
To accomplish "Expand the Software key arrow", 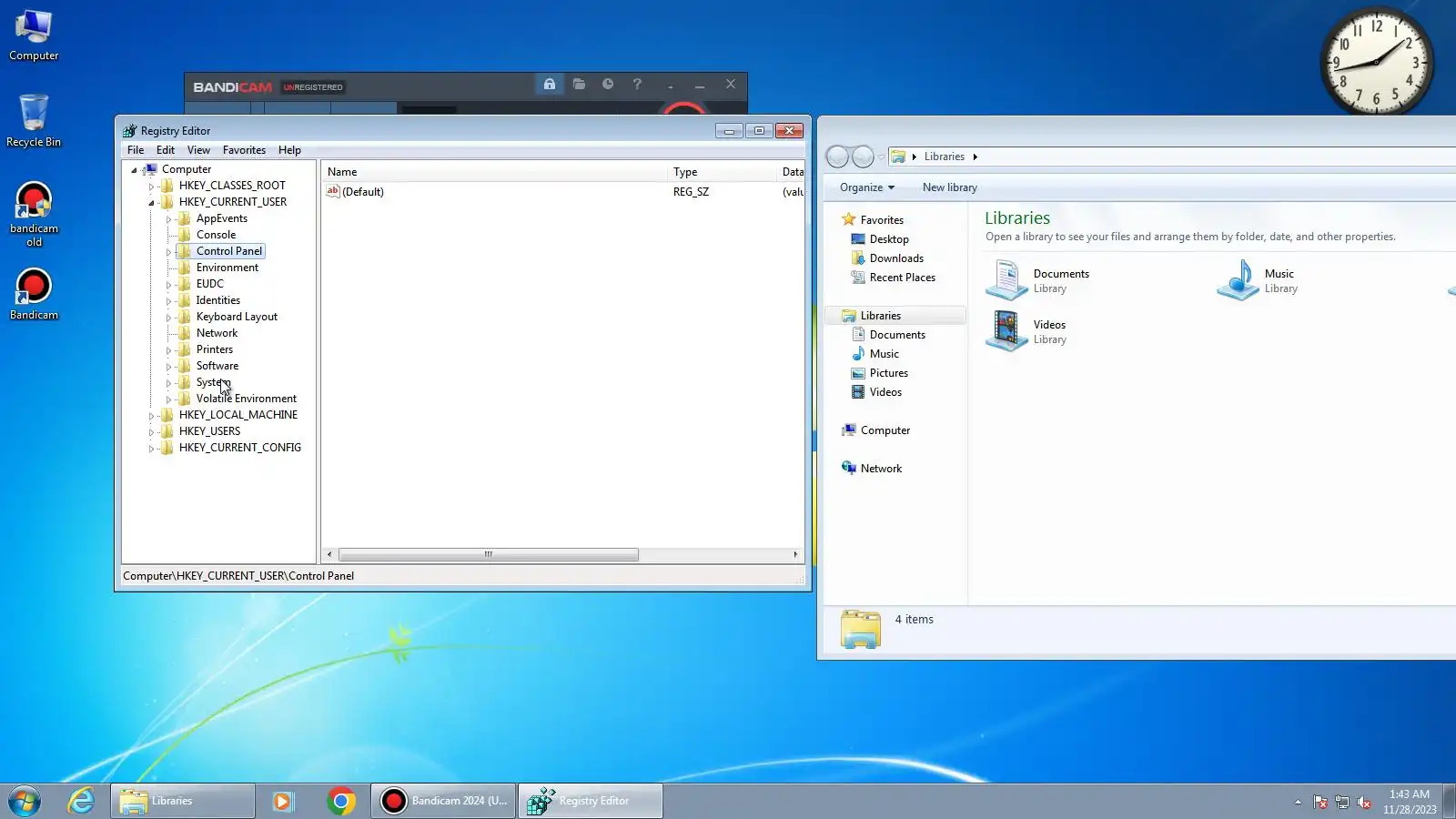I will tap(168, 367).
